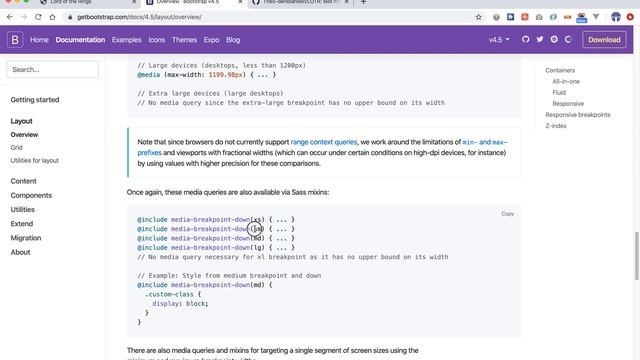Click display: block; code line
The height and width of the screenshot is (360, 640).
[180, 303]
